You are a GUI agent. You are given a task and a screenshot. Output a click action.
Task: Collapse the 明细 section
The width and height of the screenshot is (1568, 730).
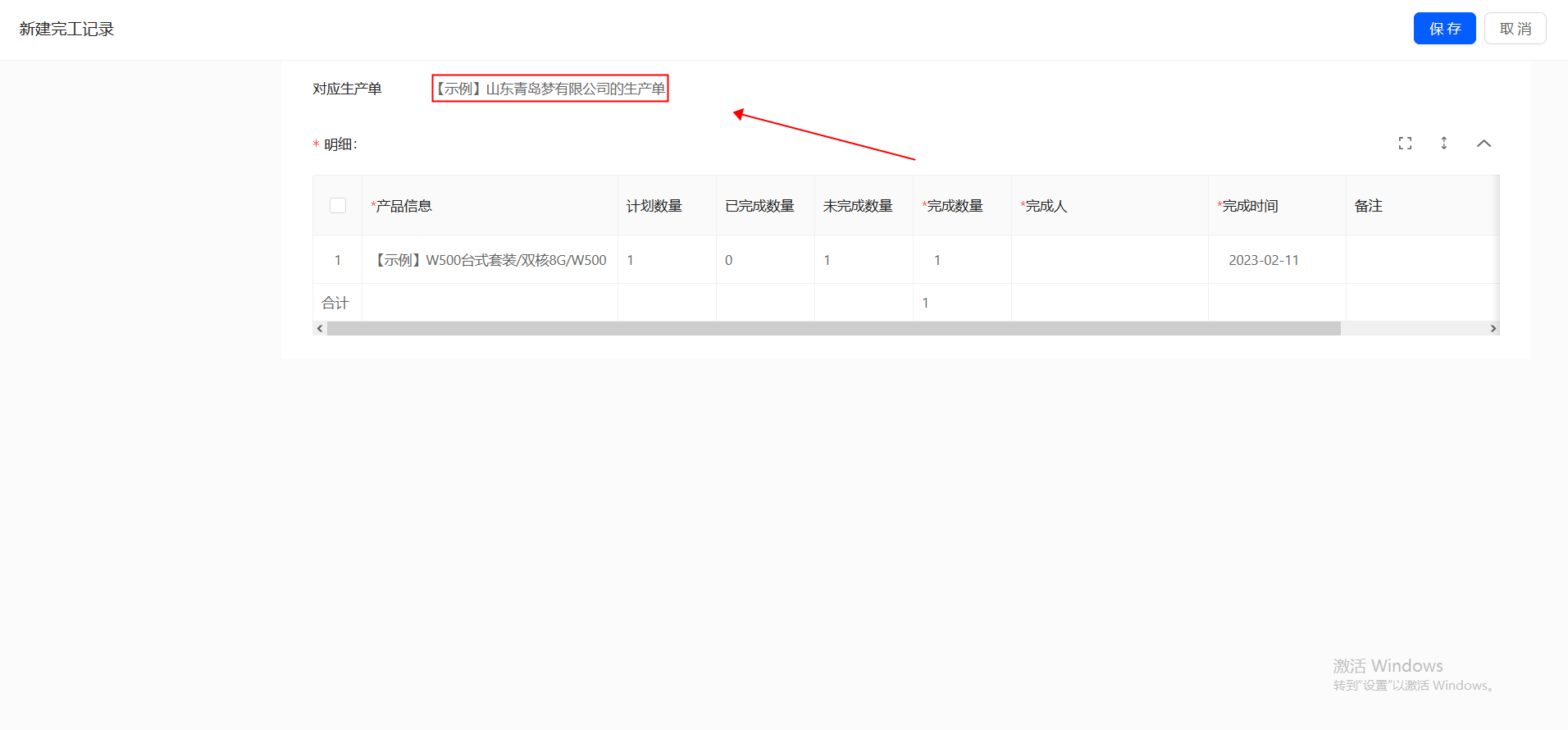pos(1484,144)
